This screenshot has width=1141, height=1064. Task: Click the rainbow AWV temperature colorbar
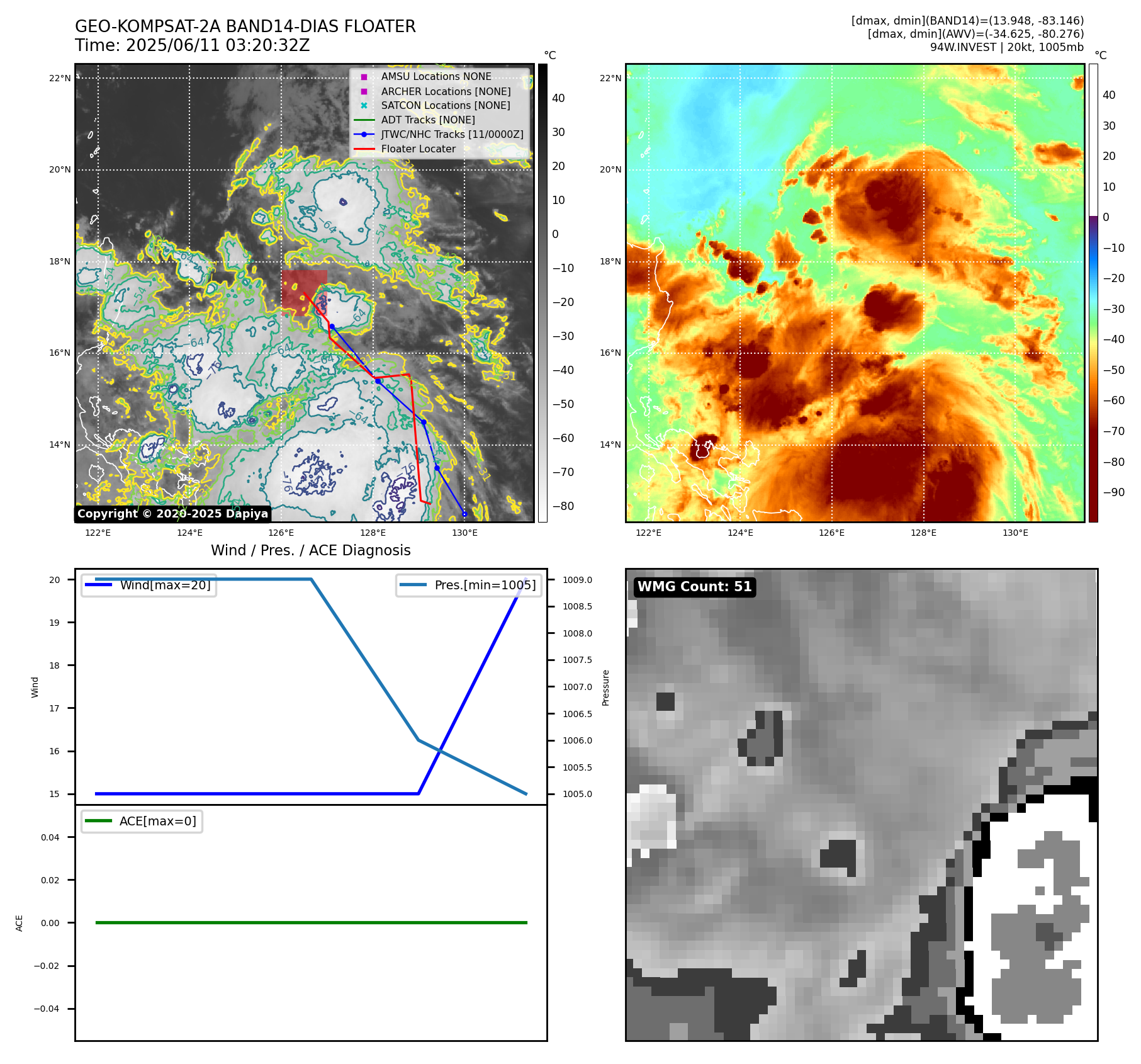1093,293
